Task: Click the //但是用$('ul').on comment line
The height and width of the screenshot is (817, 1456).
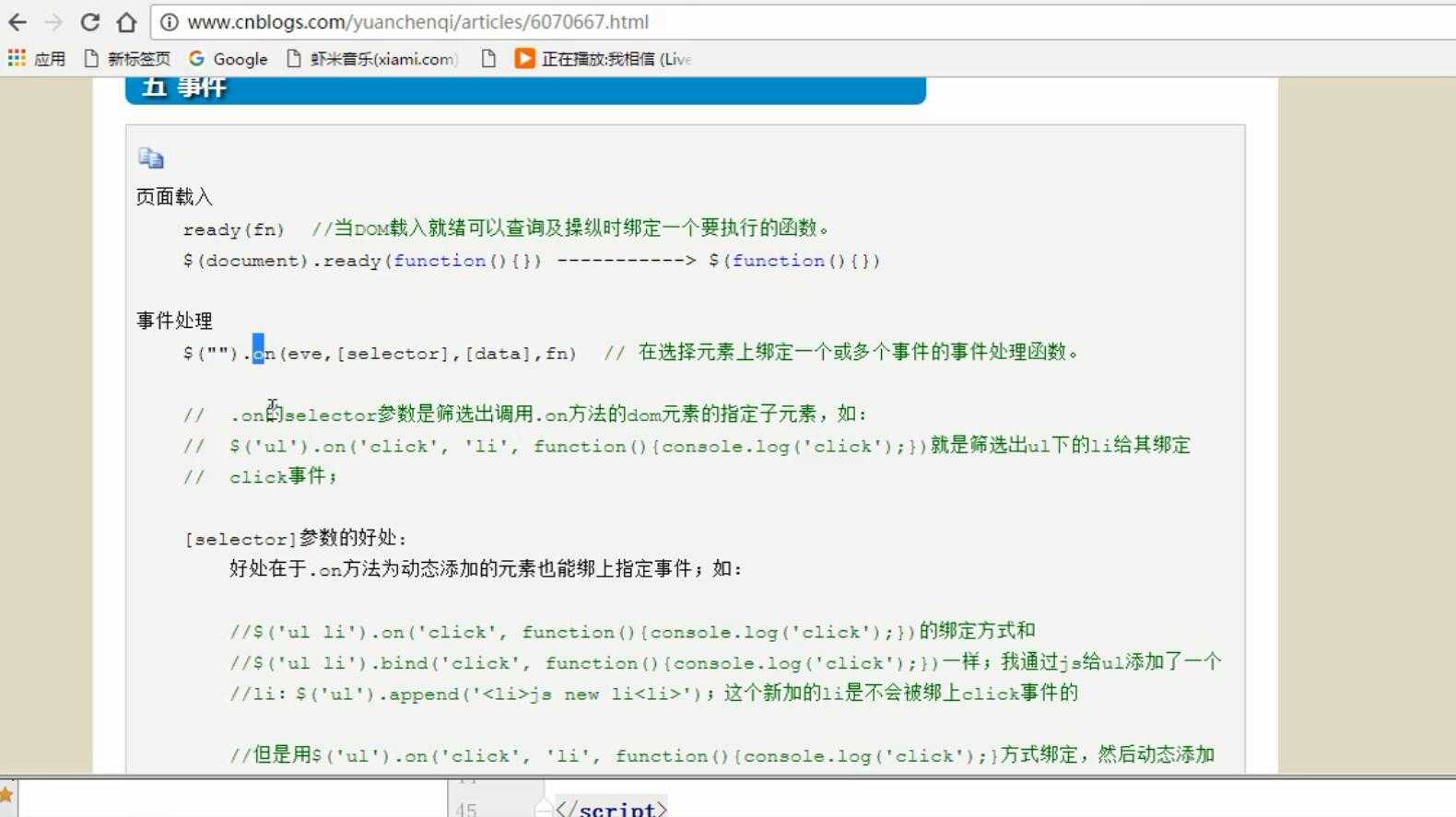Action: tap(722, 756)
